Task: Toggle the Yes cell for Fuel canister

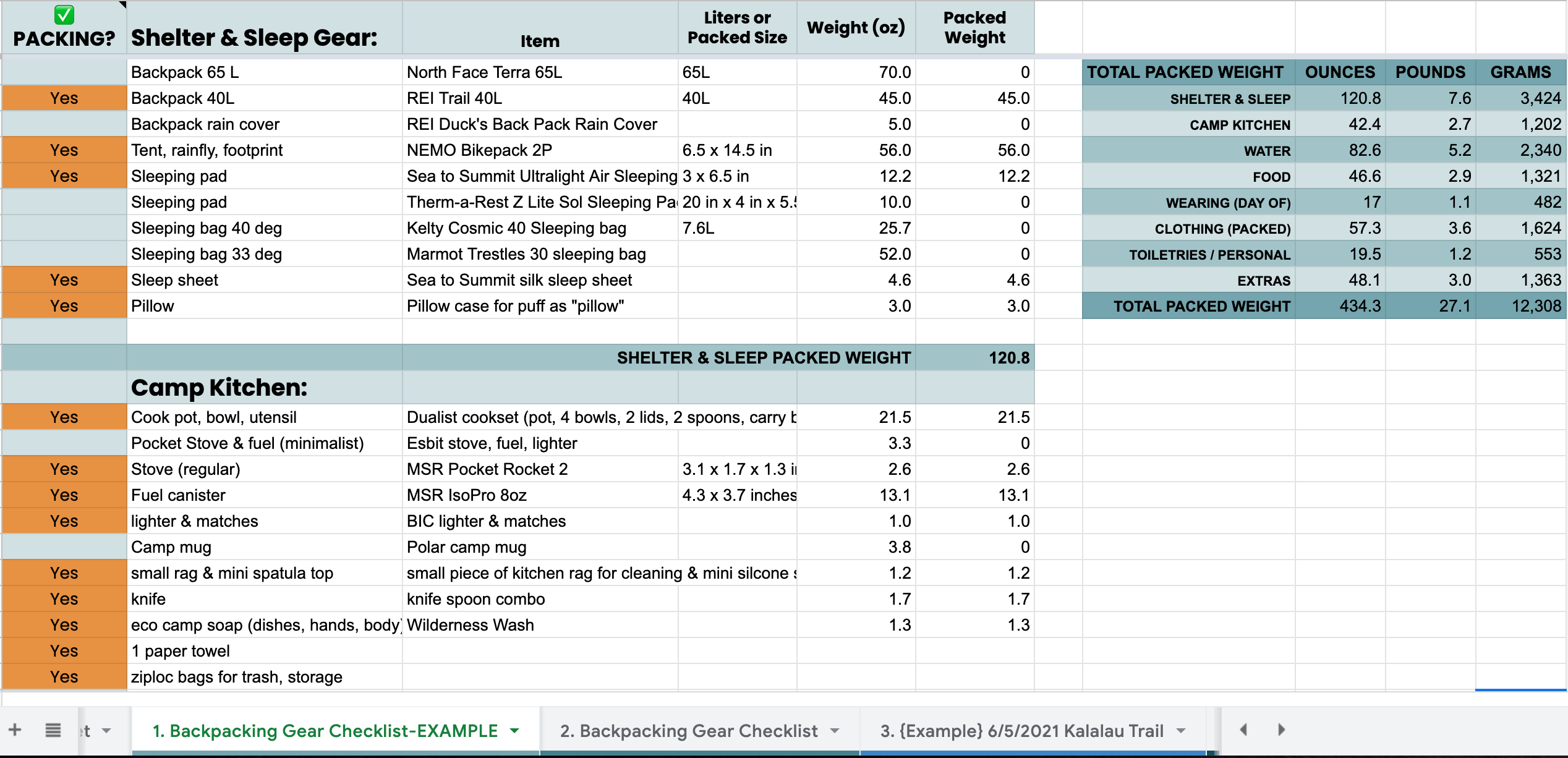Action: point(64,495)
